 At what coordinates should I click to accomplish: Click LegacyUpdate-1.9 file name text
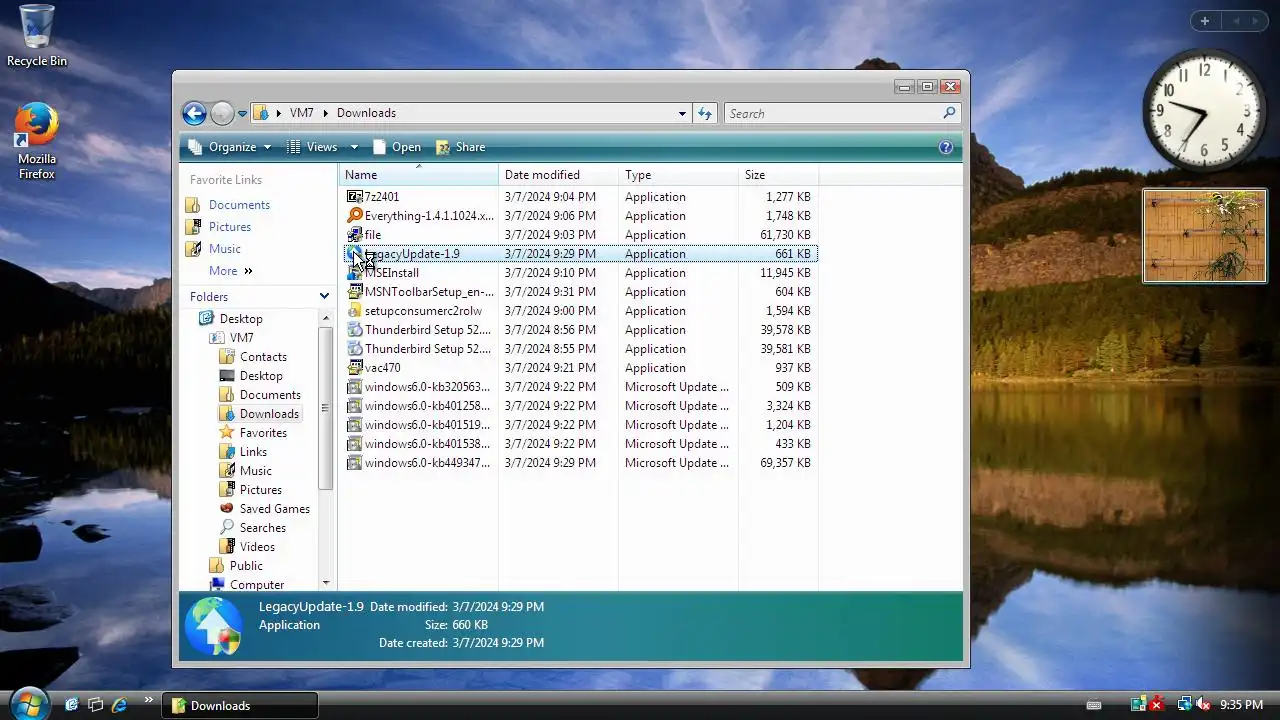(412, 254)
